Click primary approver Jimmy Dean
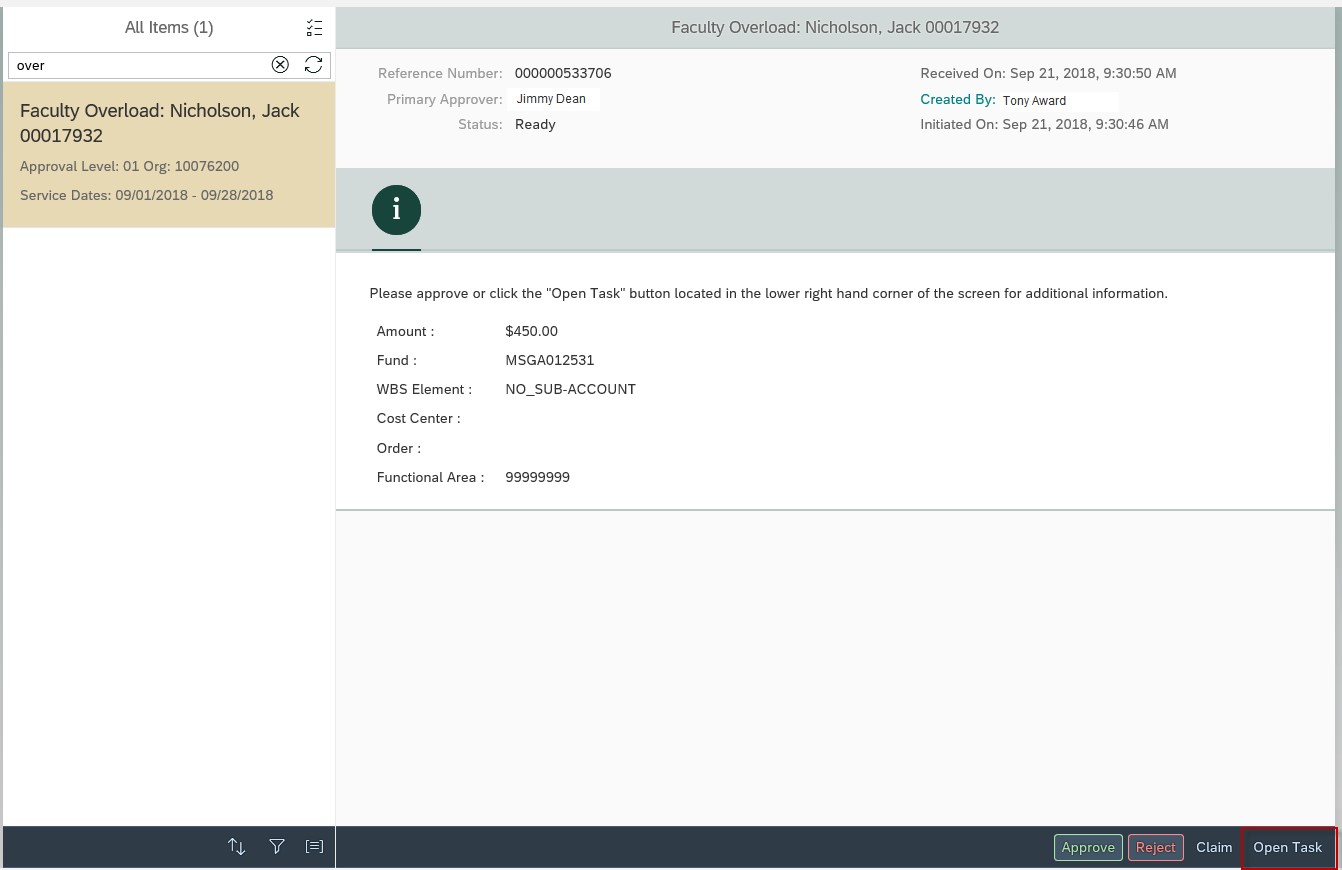This screenshot has width=1342, height=870. 551,99
